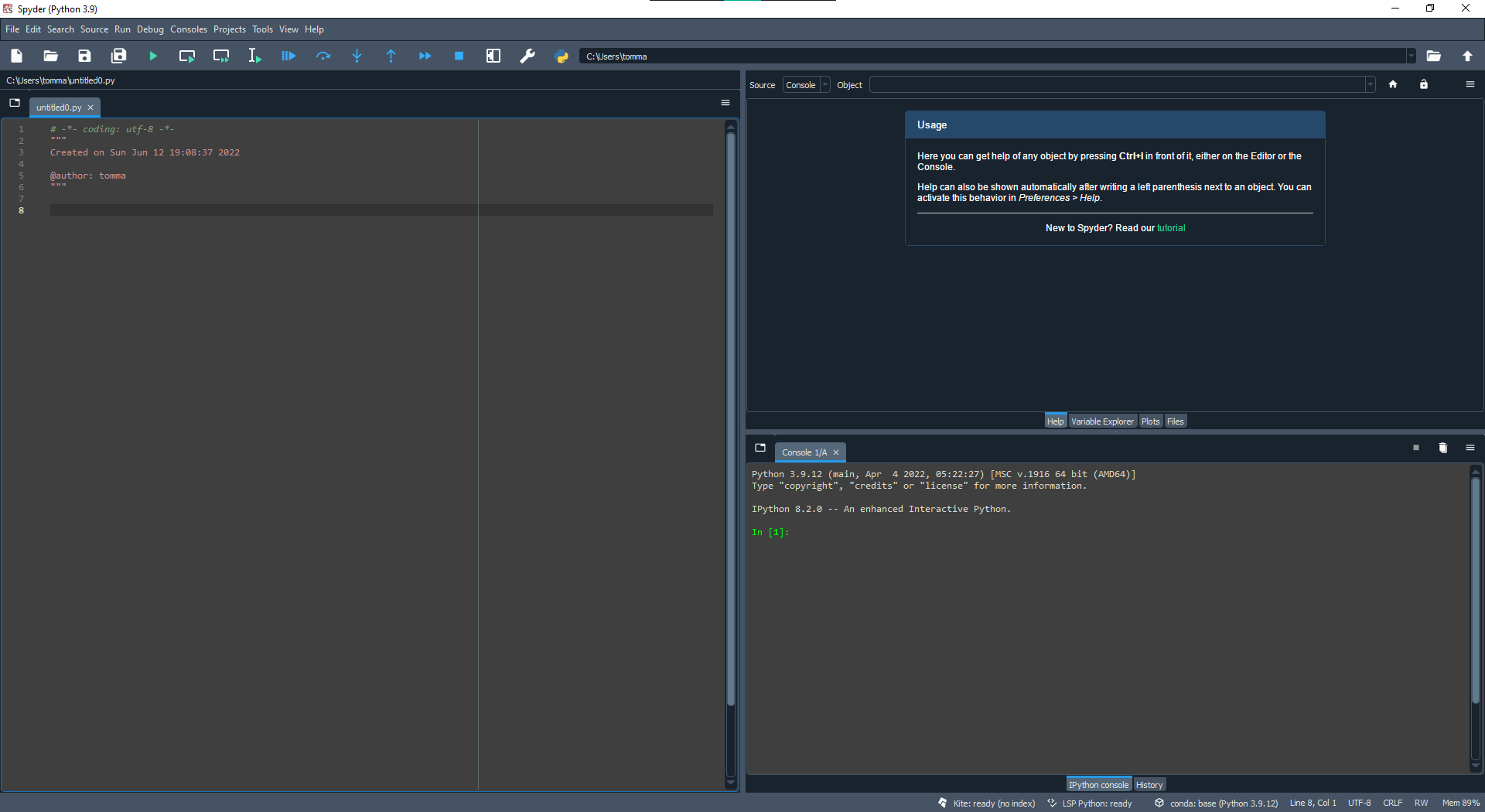Screen dimensions: 1485x812
Task: Open the Source menu
Action: tap(94, 29)
